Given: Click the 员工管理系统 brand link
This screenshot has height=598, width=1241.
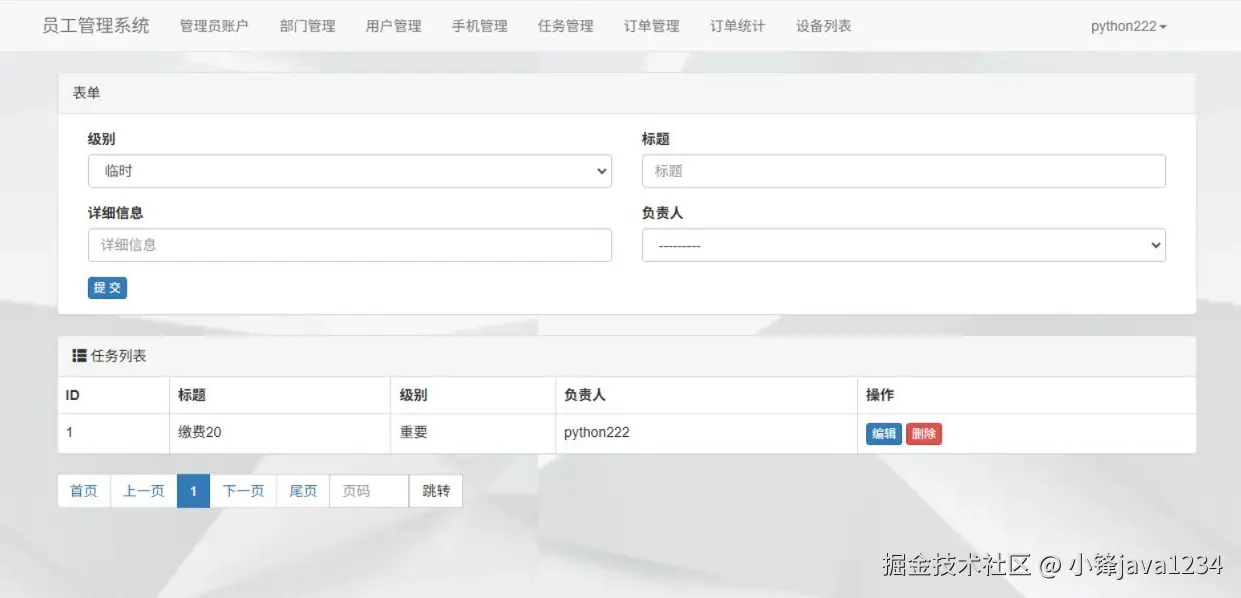Looking at the screenshot, I should 96,26.
